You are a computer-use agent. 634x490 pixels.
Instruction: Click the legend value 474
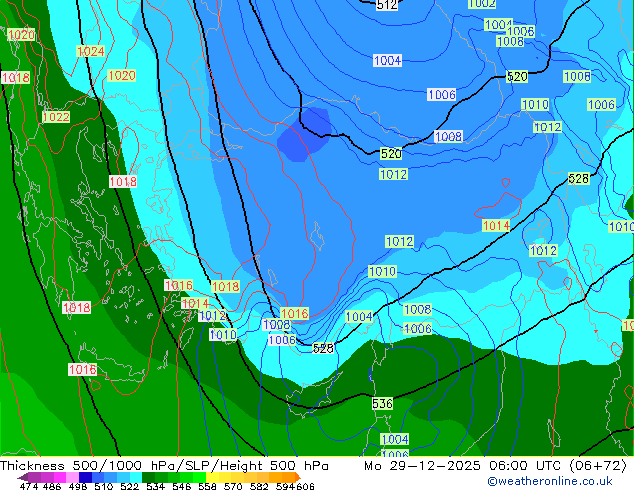click(29, 486)
